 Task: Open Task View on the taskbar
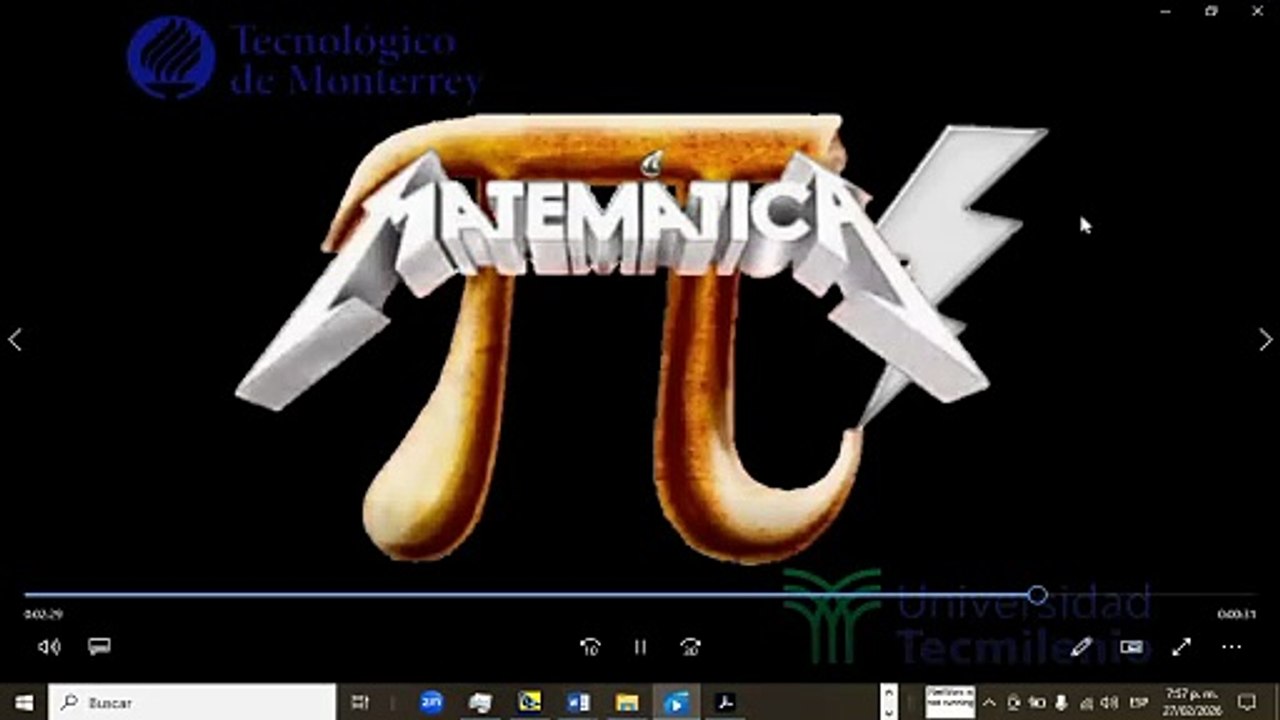(361, 703)
